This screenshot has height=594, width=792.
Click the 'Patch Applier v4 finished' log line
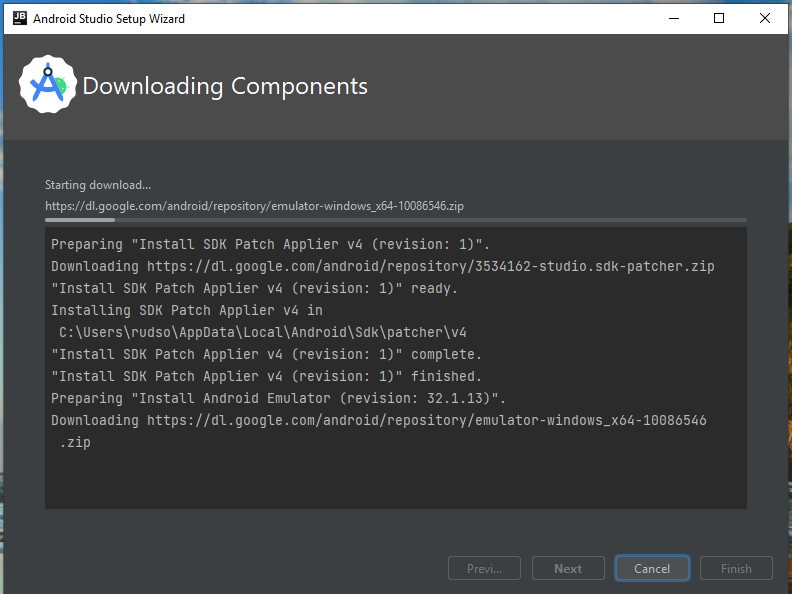point(266,376)
